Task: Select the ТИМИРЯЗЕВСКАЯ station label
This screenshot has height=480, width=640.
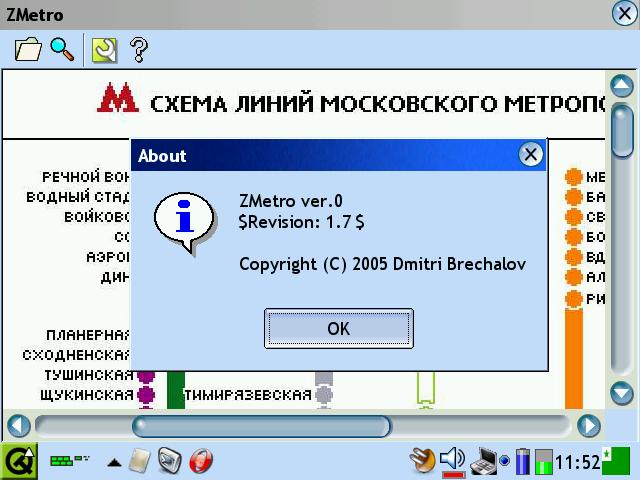Action: 248,395
